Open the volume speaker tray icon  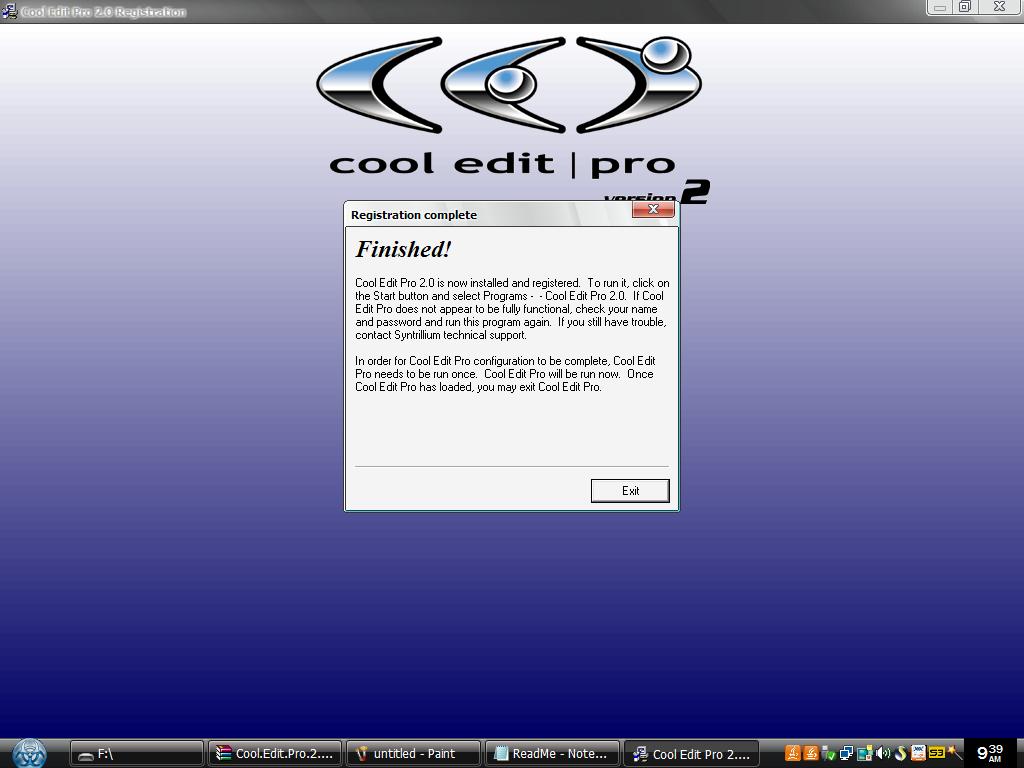883,753
